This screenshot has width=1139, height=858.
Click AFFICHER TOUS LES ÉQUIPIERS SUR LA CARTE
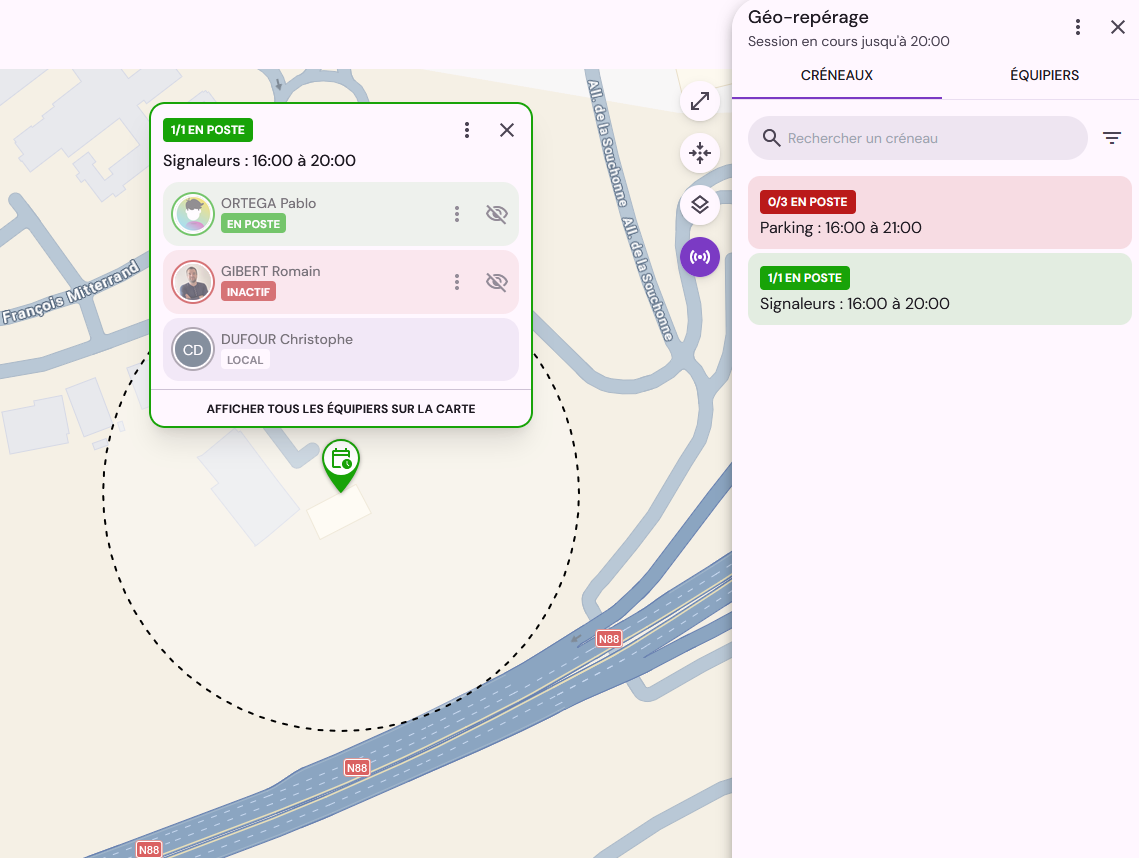pyautogui.click(x=341, y=409)
